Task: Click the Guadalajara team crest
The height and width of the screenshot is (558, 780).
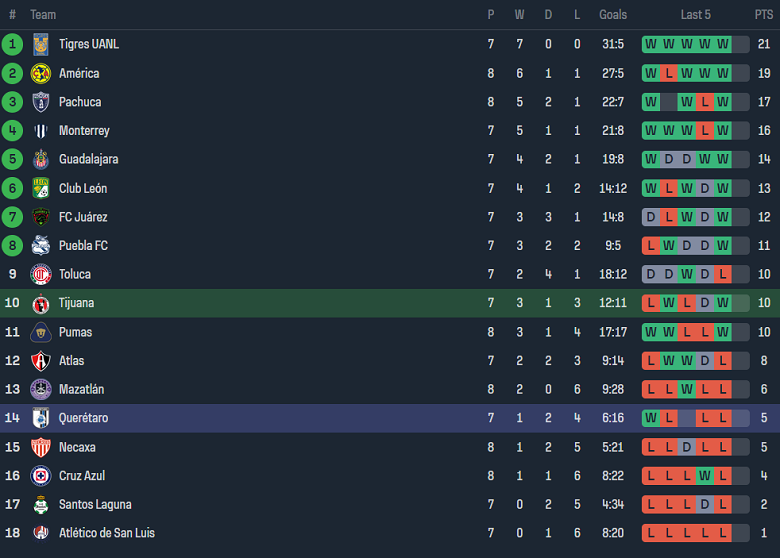Action: click(41, 160)
